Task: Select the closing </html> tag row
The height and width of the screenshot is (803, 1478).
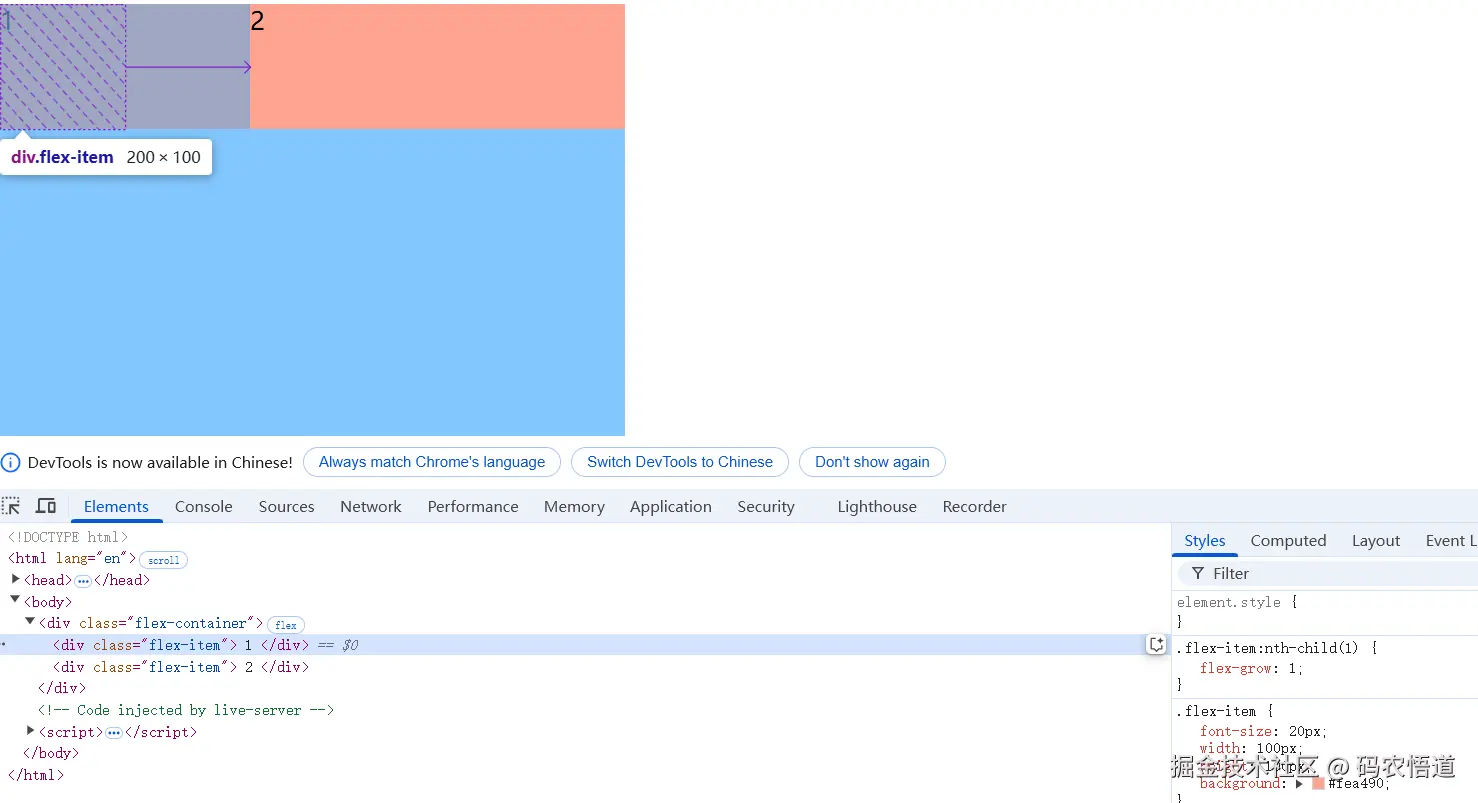Action: 585,775
